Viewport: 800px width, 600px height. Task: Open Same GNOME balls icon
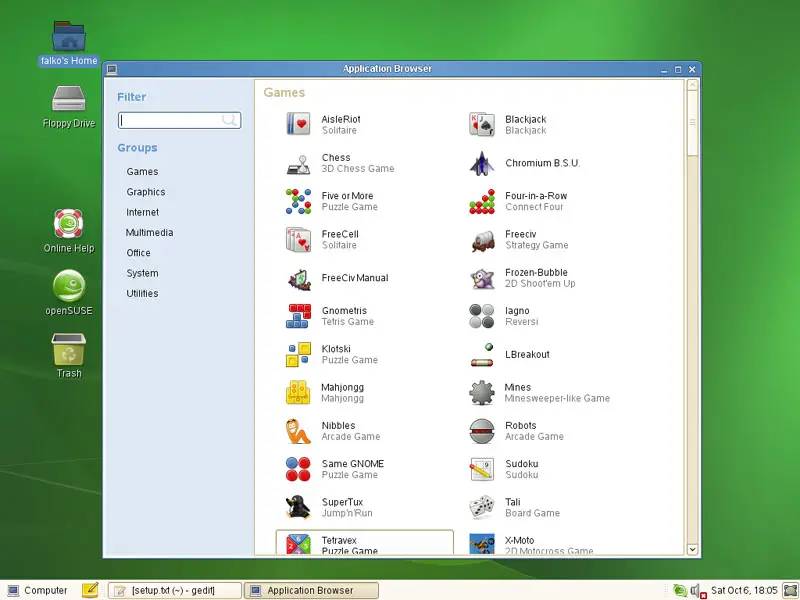[298, 469]
